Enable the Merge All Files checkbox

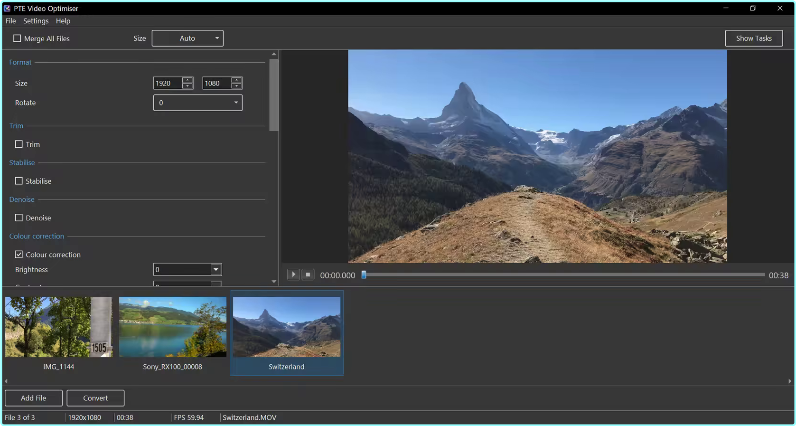[17, 39]
